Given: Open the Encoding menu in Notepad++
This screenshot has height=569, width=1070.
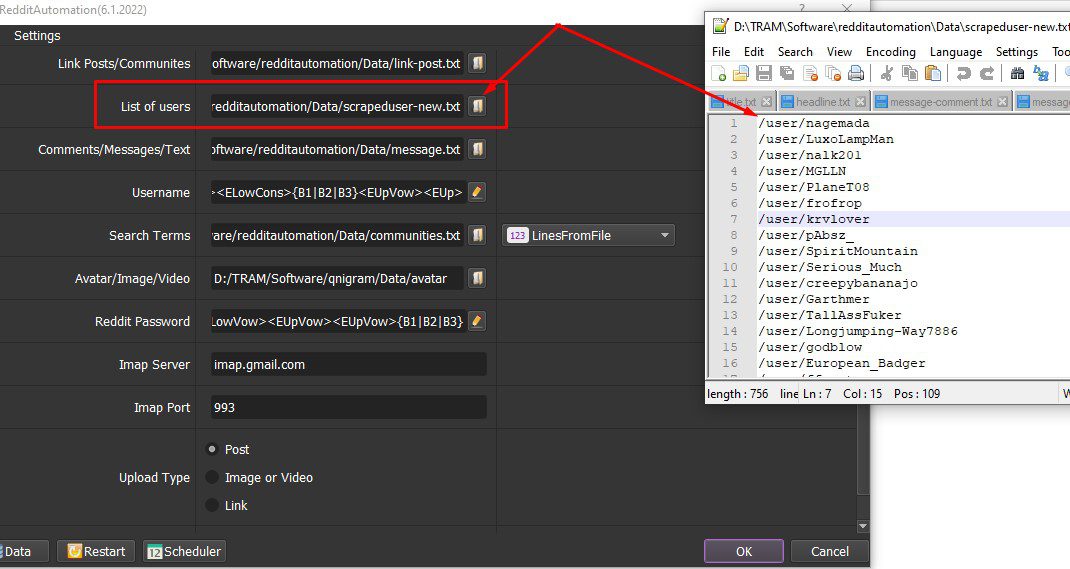Looking at the screenshot, I should click(x=891, y=52).
